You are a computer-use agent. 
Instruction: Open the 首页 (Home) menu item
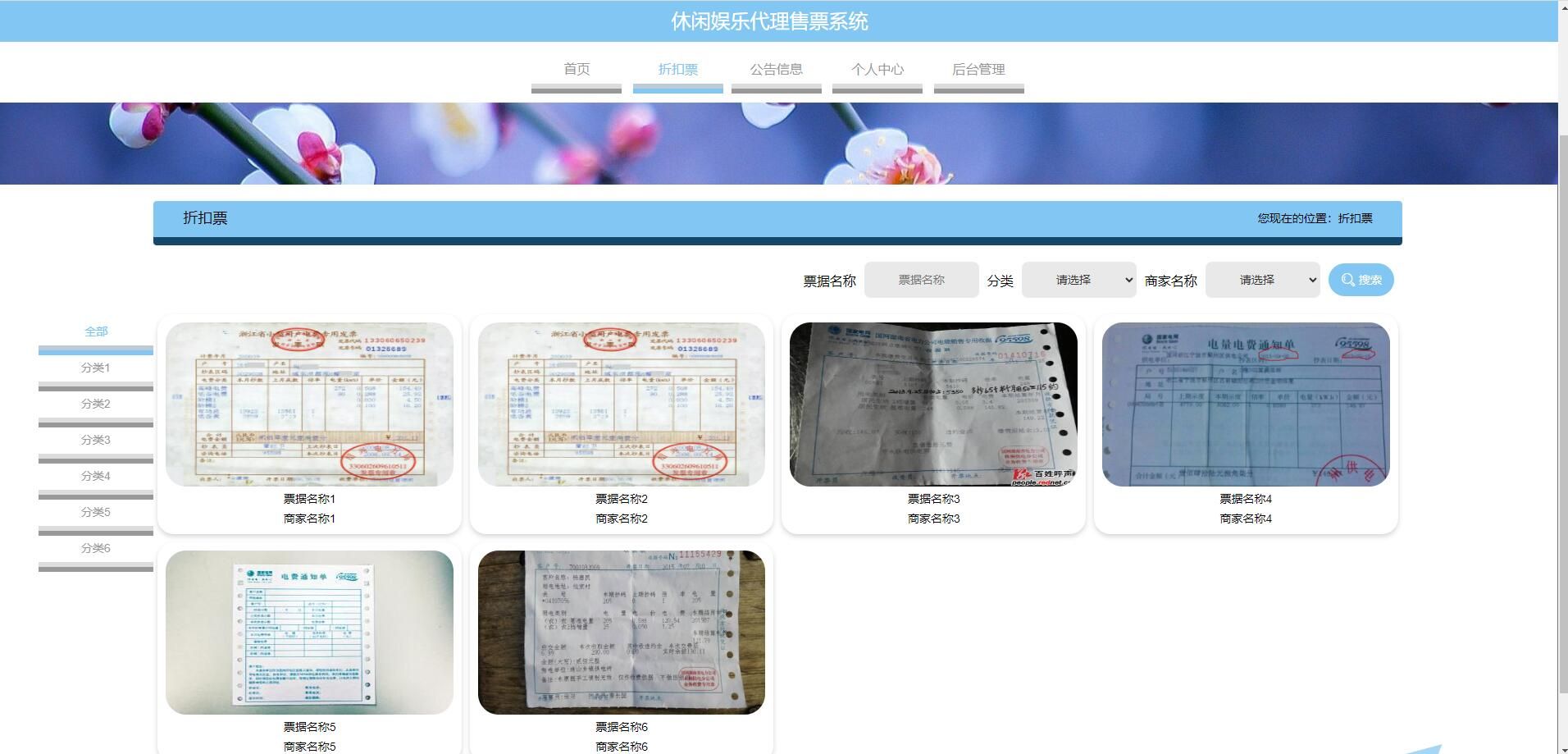coord(576,70)
